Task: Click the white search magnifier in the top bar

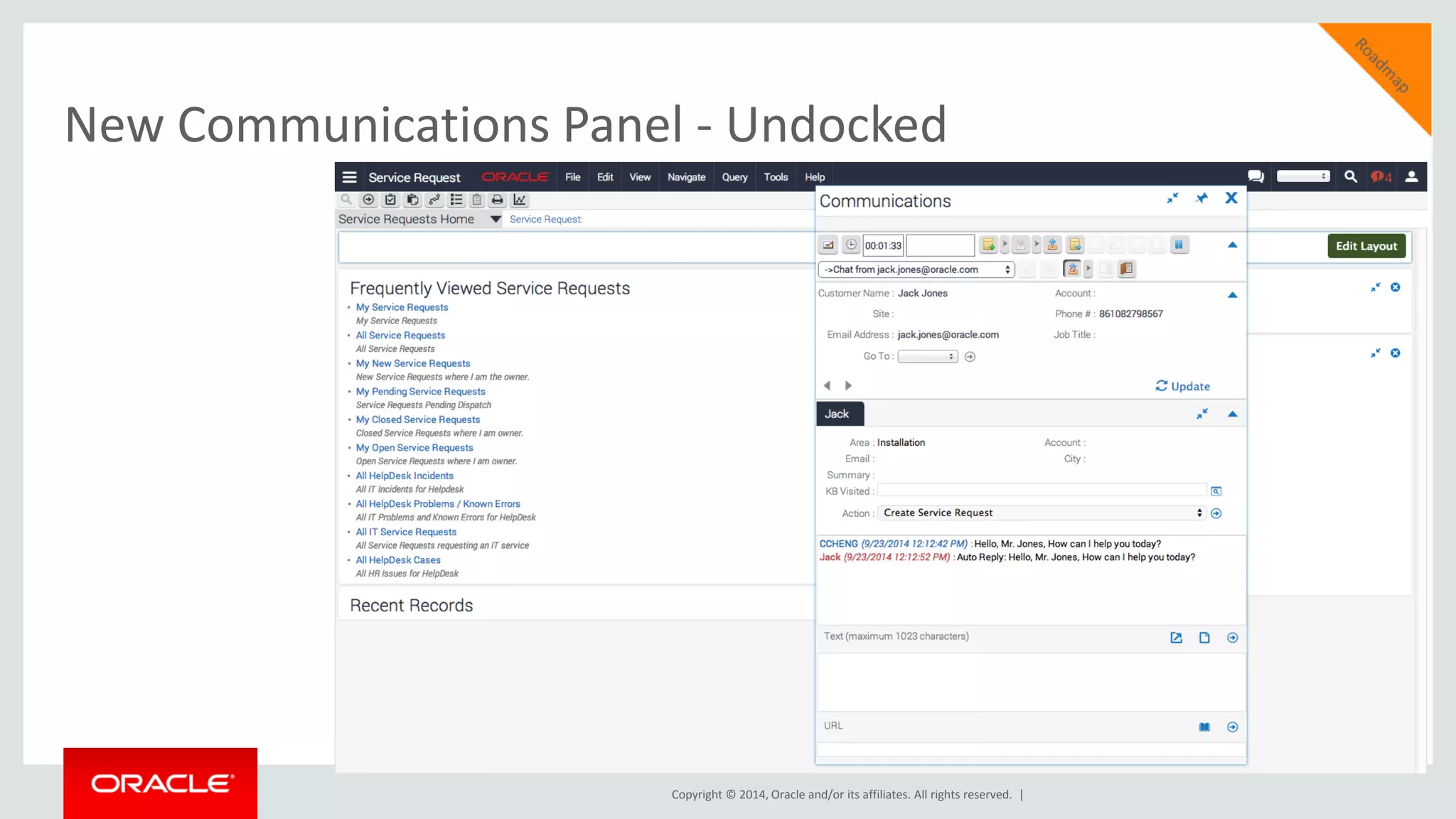Action: [x=1351, y=176]
